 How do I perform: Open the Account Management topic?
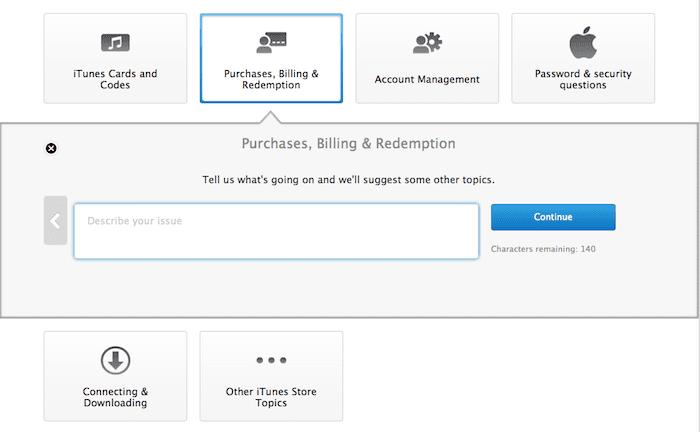click(x=427, y=58)
